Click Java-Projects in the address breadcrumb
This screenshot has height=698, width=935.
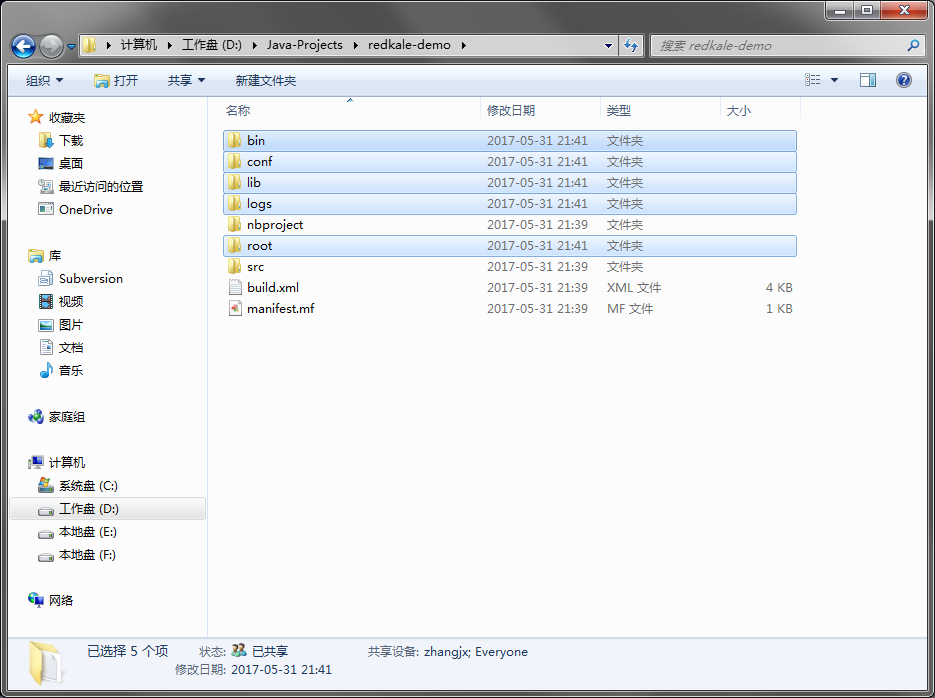click(x=304, y=45)
